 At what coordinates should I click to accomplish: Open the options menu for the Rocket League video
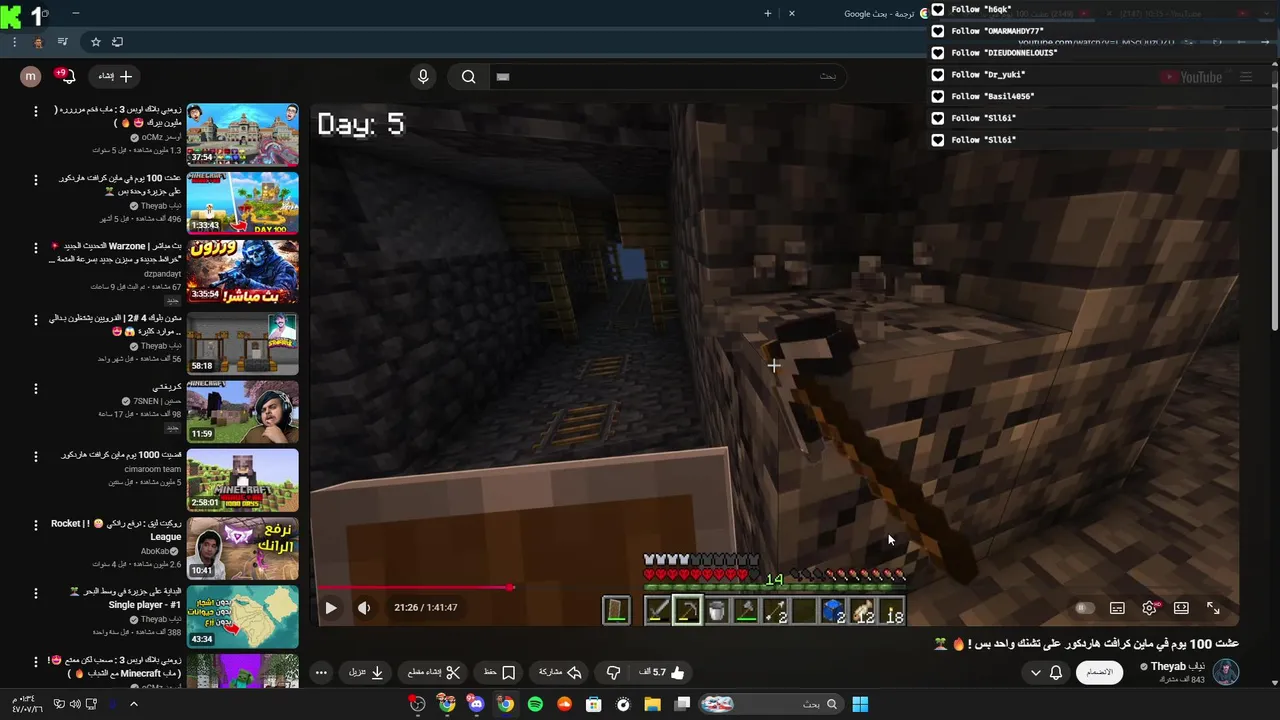pos(36,526)
